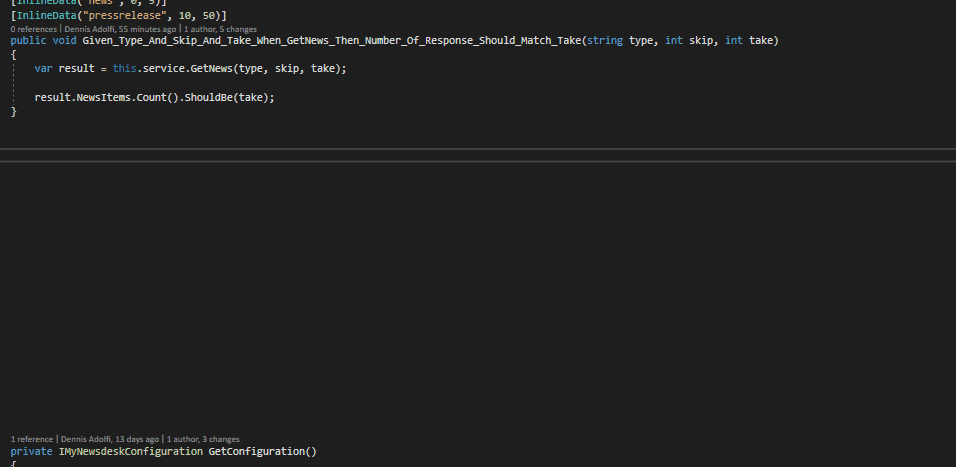
Task: Click the "string" parameter type keyword
Action: click(605, 41)
